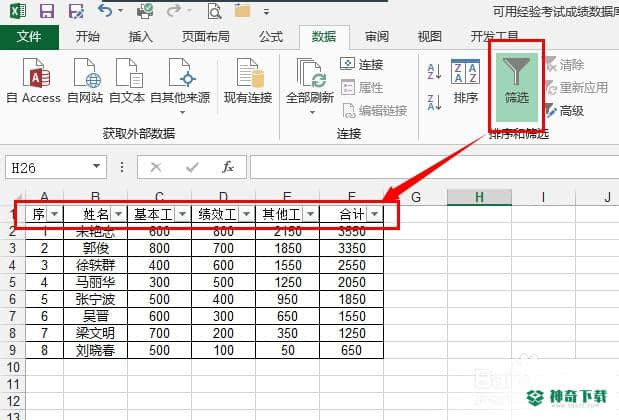The width and height of the screenshot is (619, 420).
Task: Open the 姓名 column filter dropdown
Action: pos(118,214)
